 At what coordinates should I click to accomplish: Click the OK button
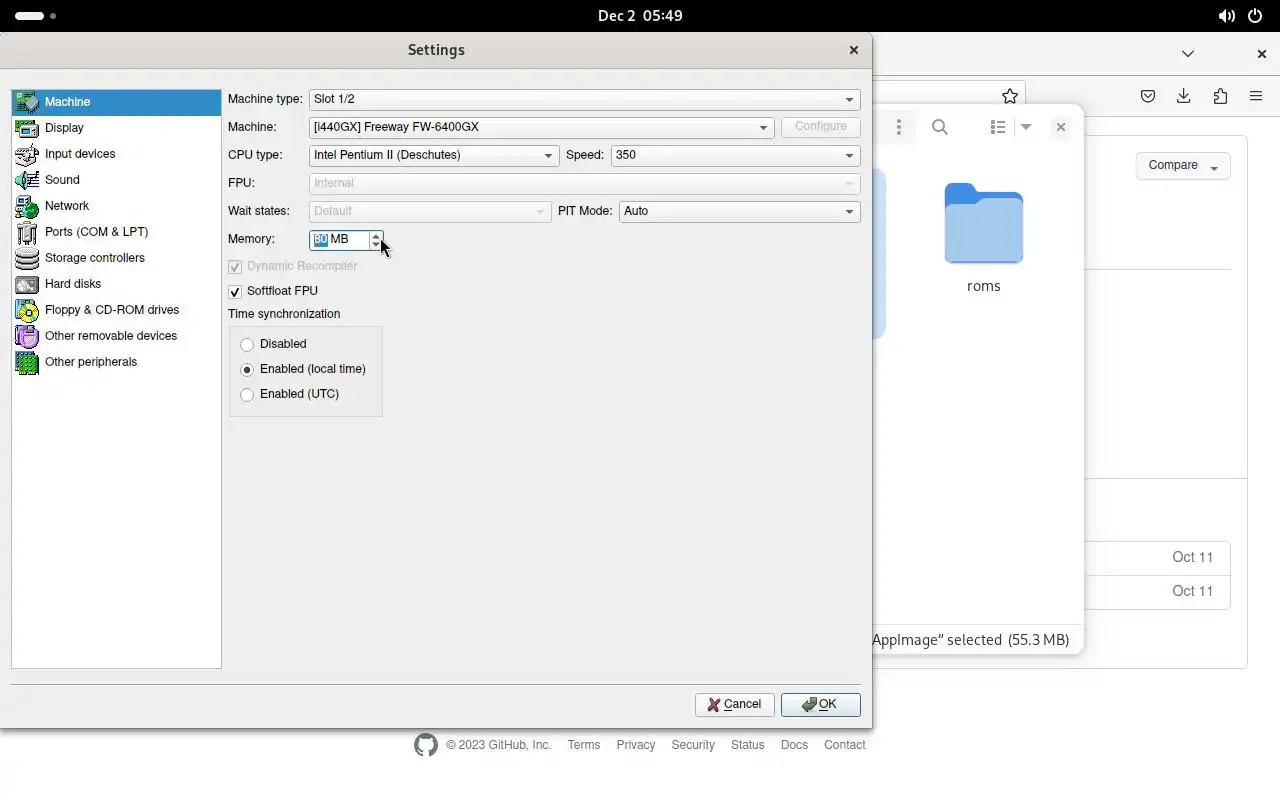tap(821, 705)
